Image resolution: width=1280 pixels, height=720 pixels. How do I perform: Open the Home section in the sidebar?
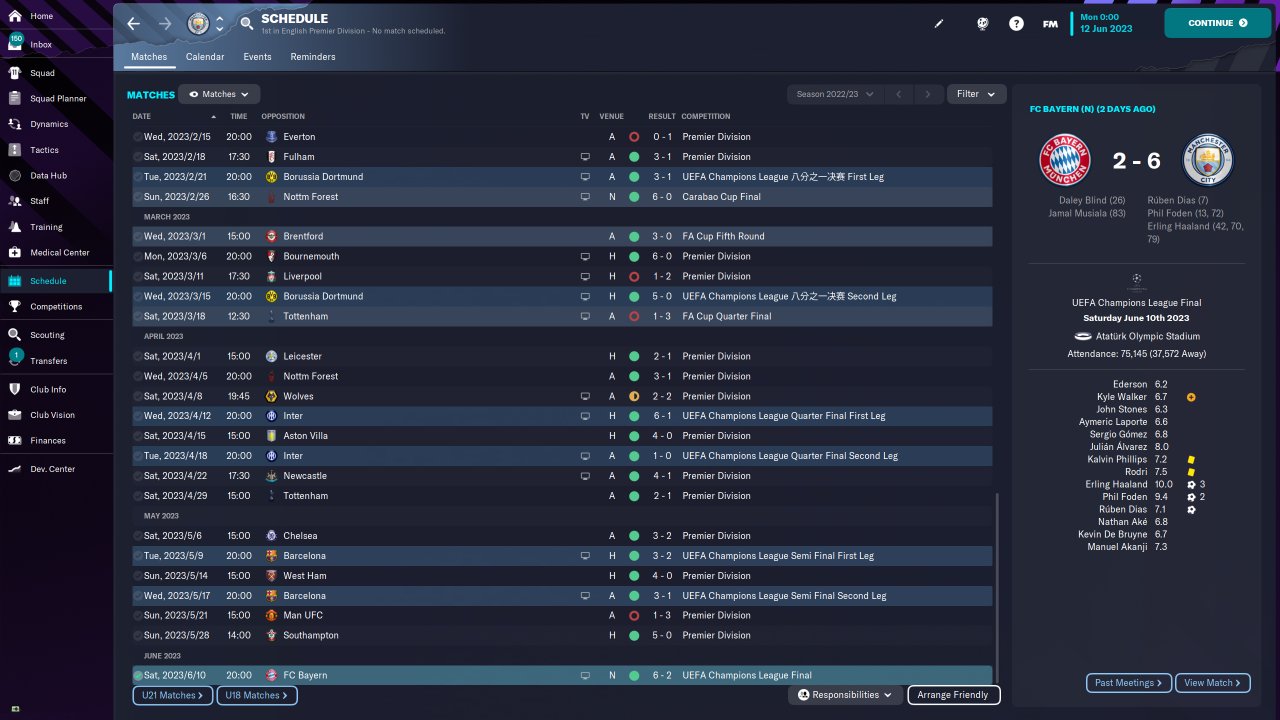click(x=42, y=17)
